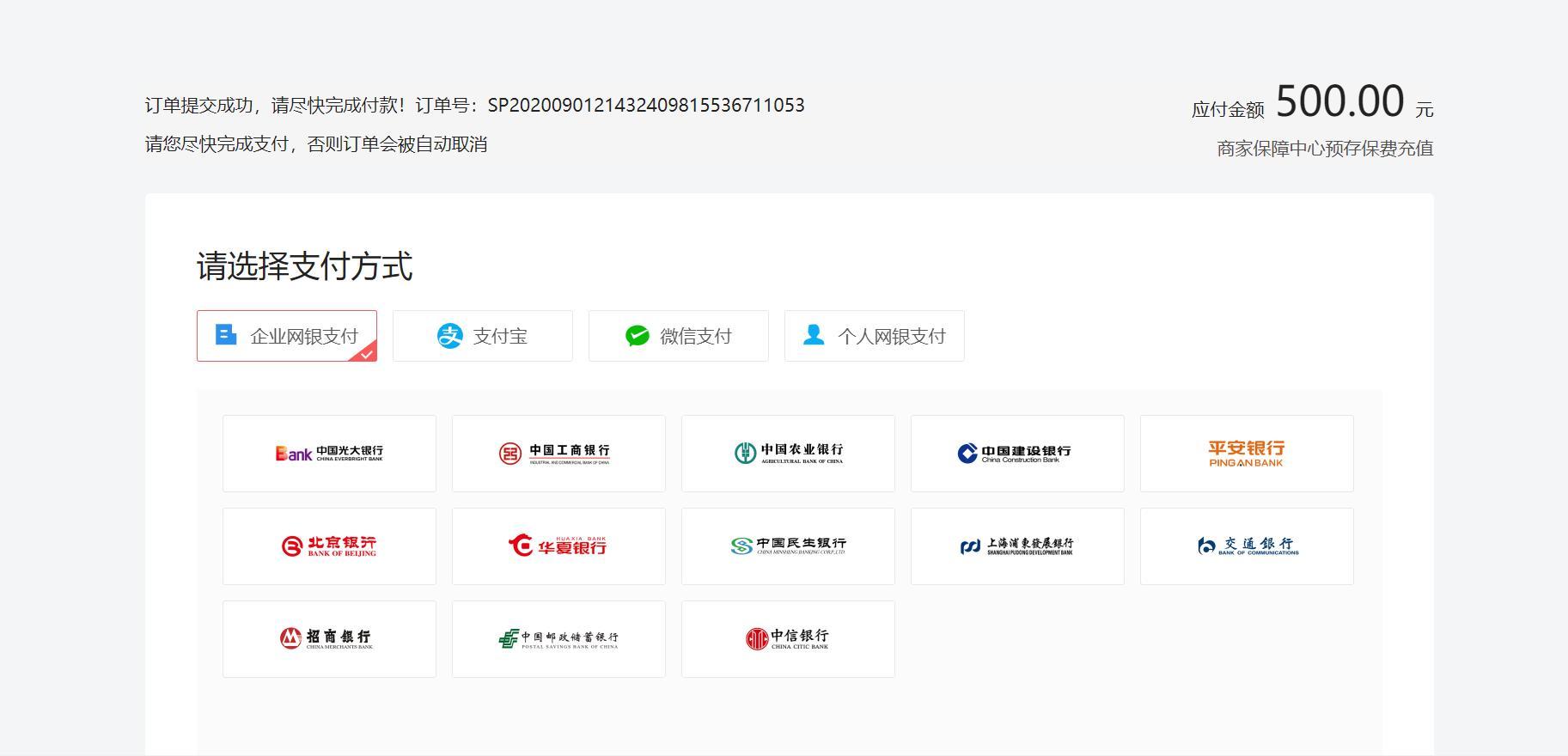This screenshot has width=1568, height=756.
Task: Click the WeChat Pay green icon
Action: (638, 336)
